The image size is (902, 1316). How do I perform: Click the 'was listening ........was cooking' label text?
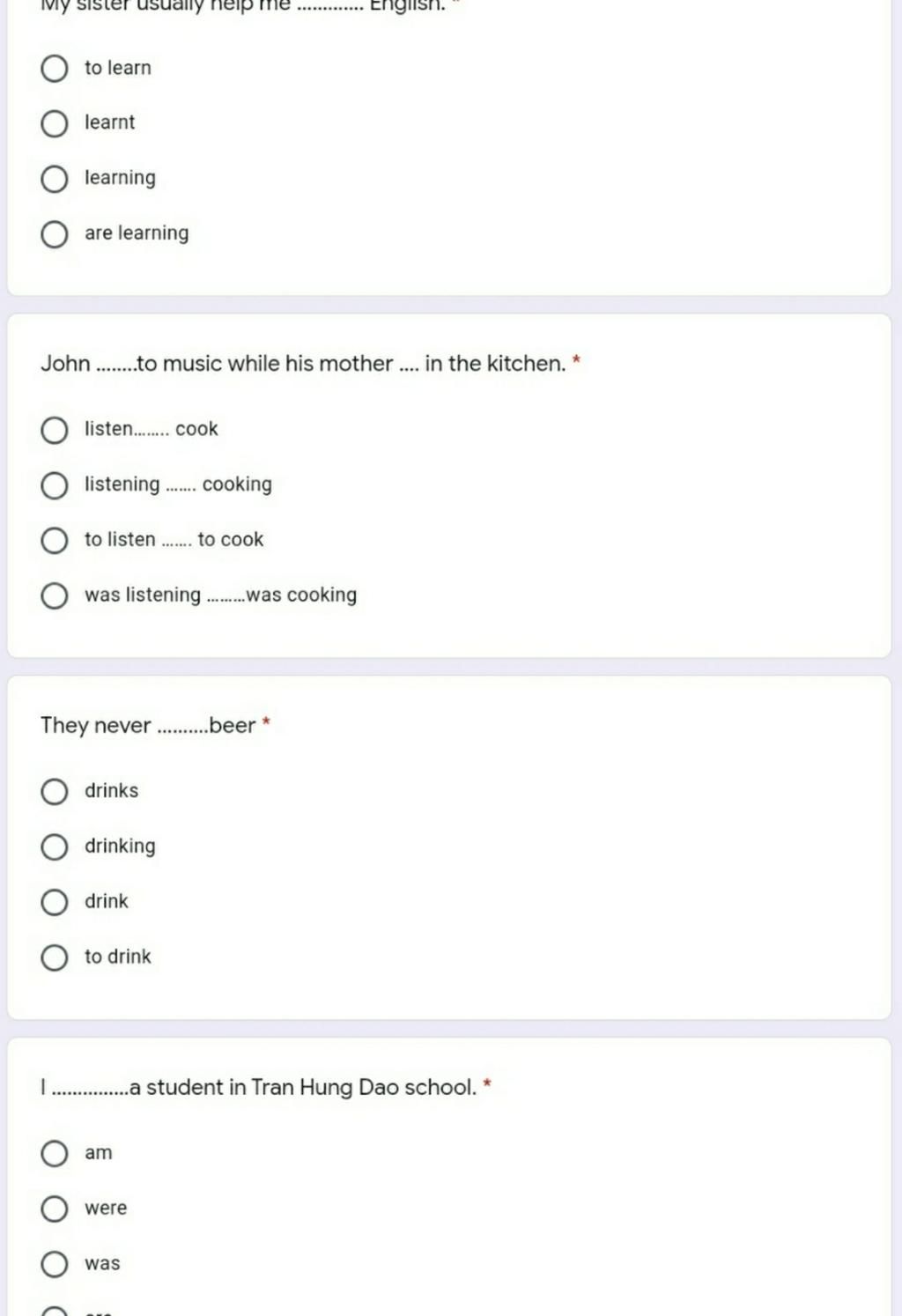pos(220,595)
